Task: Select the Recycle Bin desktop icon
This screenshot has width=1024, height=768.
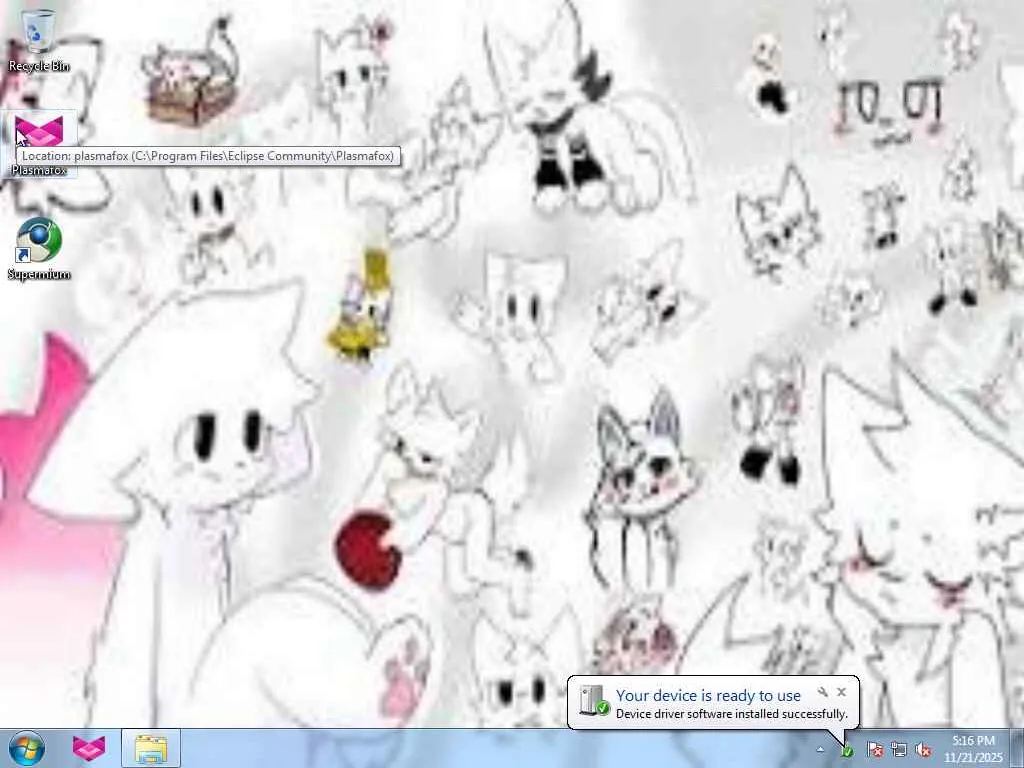Action: click(39, 39)
